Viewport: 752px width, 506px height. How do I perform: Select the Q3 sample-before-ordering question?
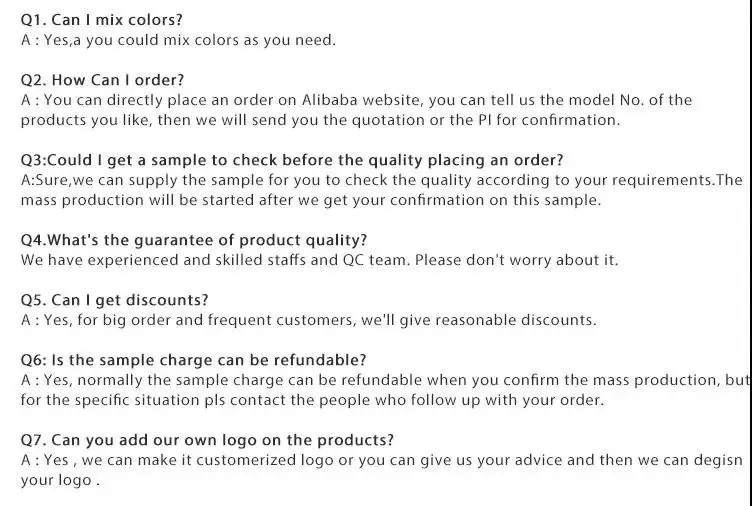coord(292,160)
